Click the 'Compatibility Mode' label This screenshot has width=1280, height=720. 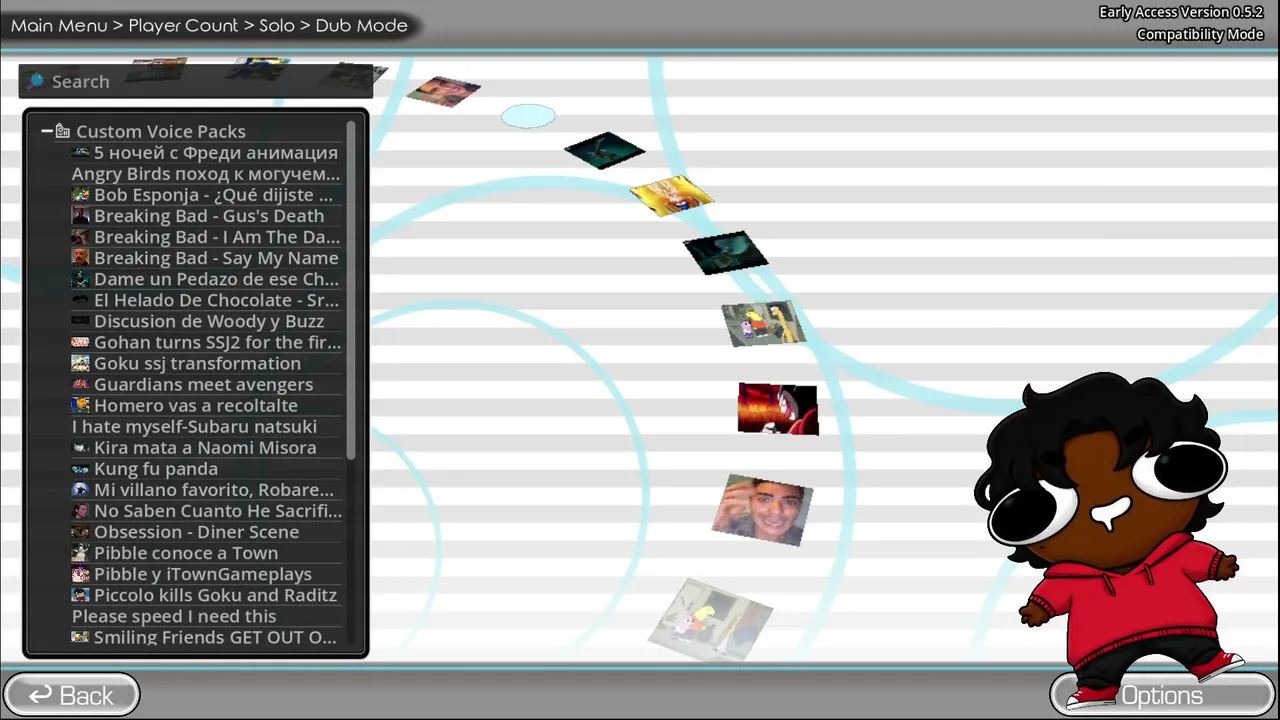click(x=1200, y=34)
